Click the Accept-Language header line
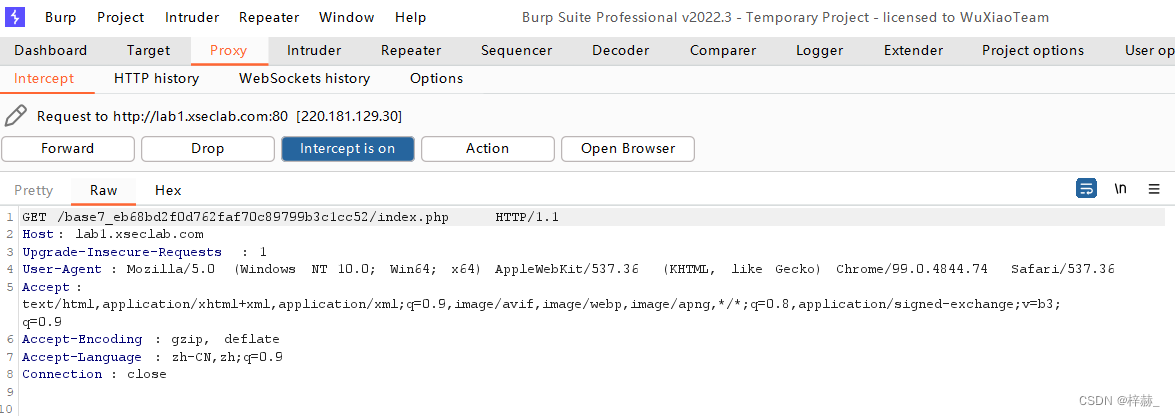 click(x=152, y=357)
